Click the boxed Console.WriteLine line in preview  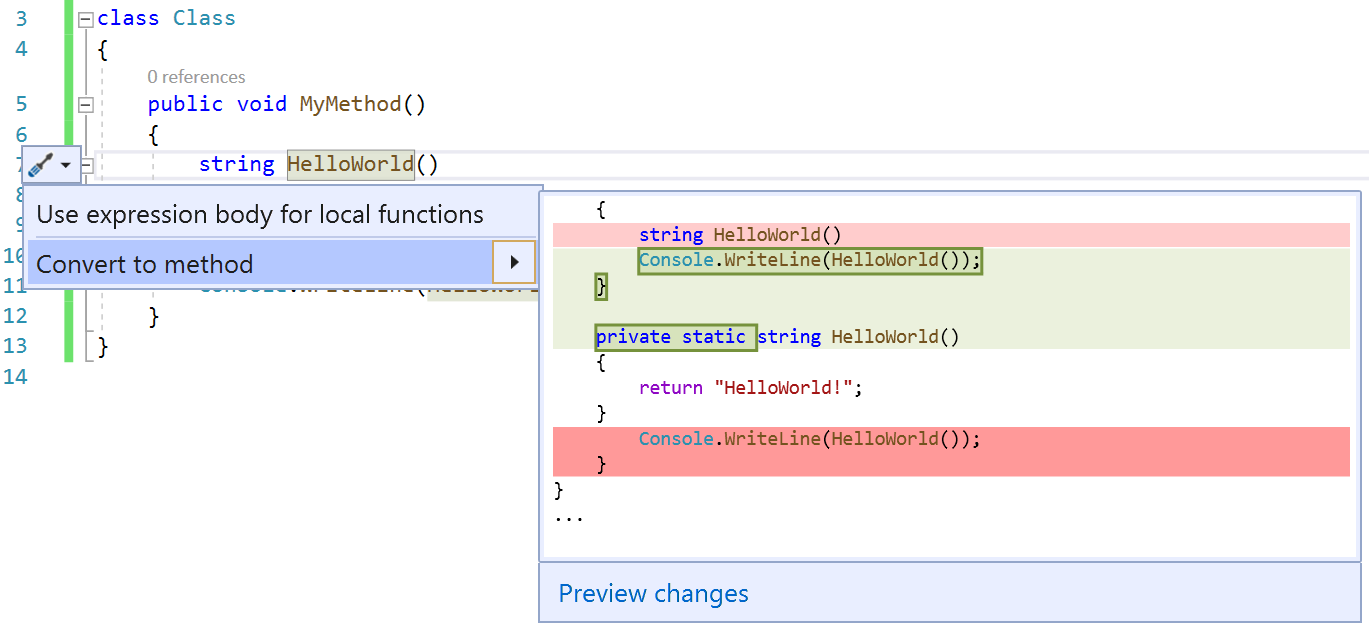[x=810, y=259]
